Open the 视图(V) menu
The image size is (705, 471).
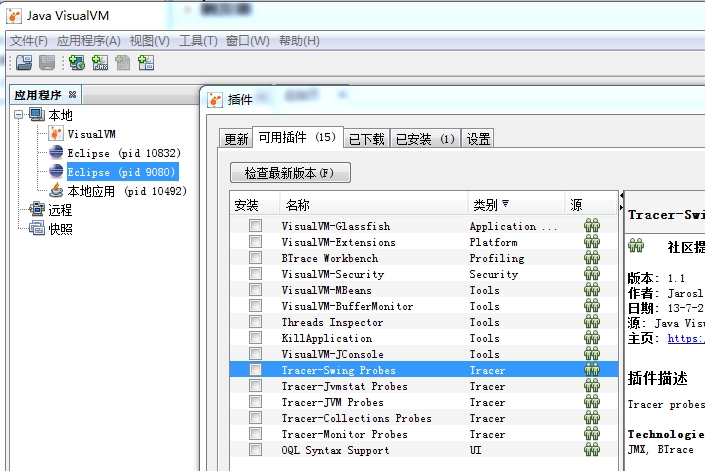tap(150, 41)
